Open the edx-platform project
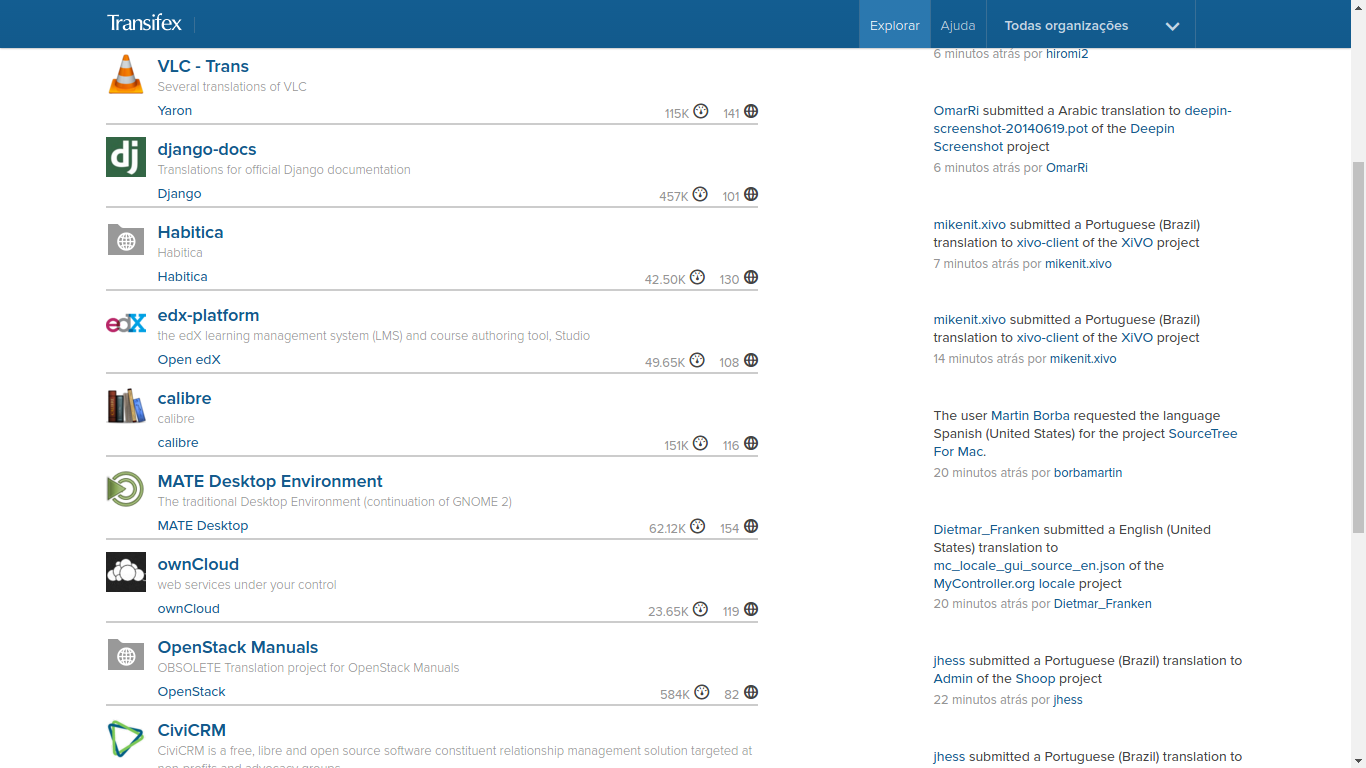Viewport: 1366px width, 768px height. tap(208, 315)
